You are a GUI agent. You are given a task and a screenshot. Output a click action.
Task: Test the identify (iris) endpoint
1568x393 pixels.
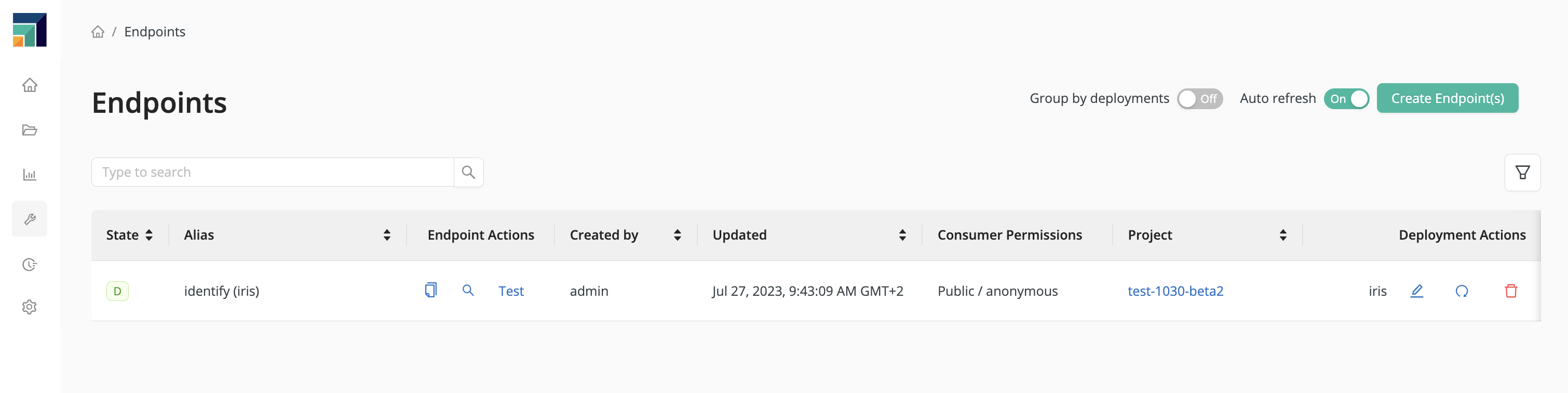click(x=511, y=291)
